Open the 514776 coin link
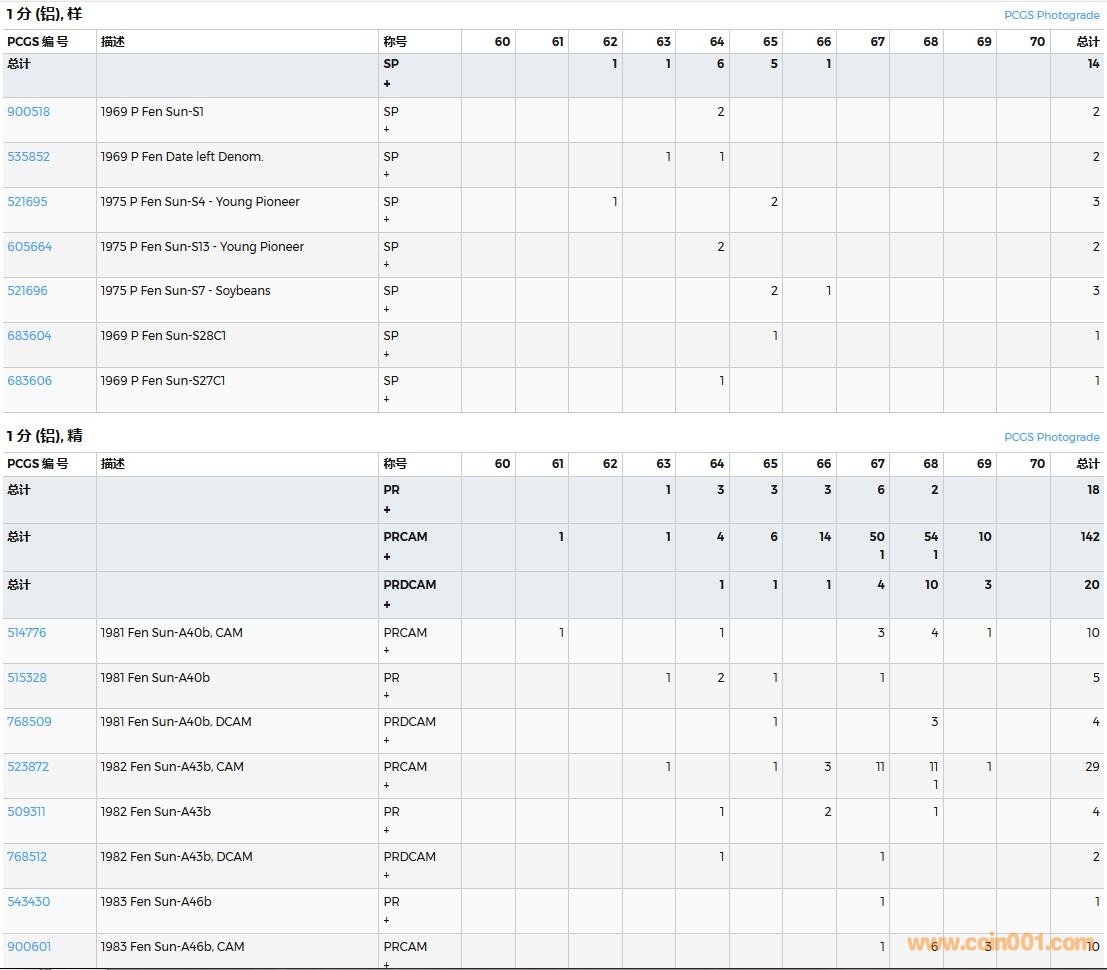Image resolution: width=1107 pixels, height=970 pixels. [27, 633]
